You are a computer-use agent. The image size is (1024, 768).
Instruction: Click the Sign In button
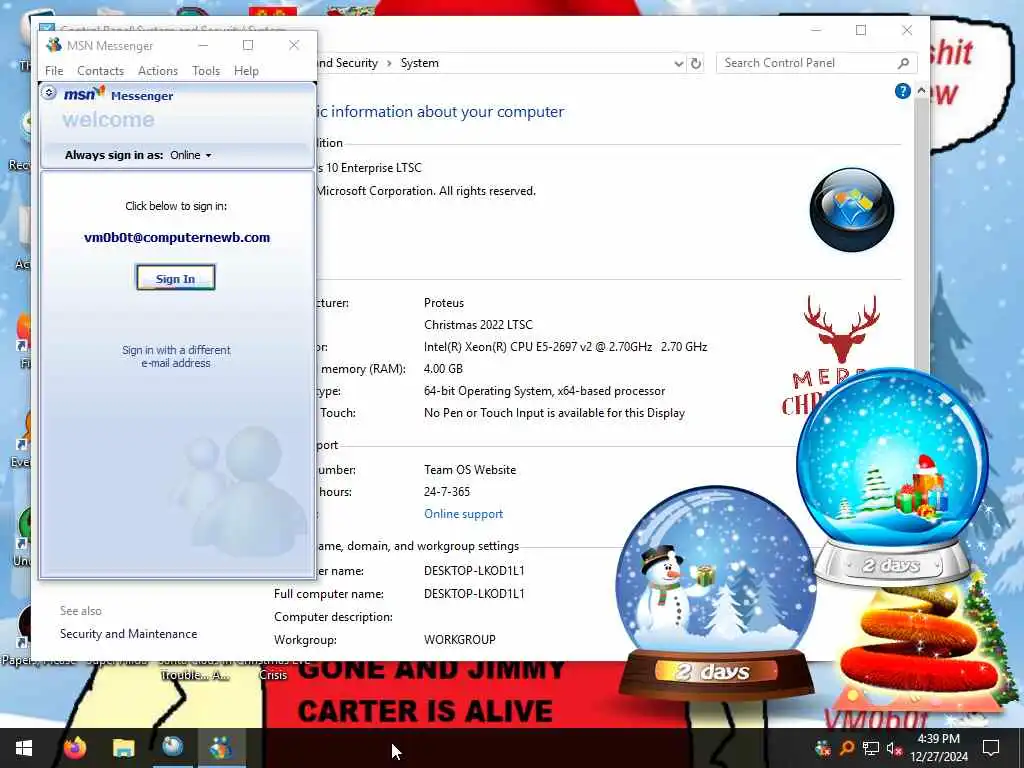175,278
